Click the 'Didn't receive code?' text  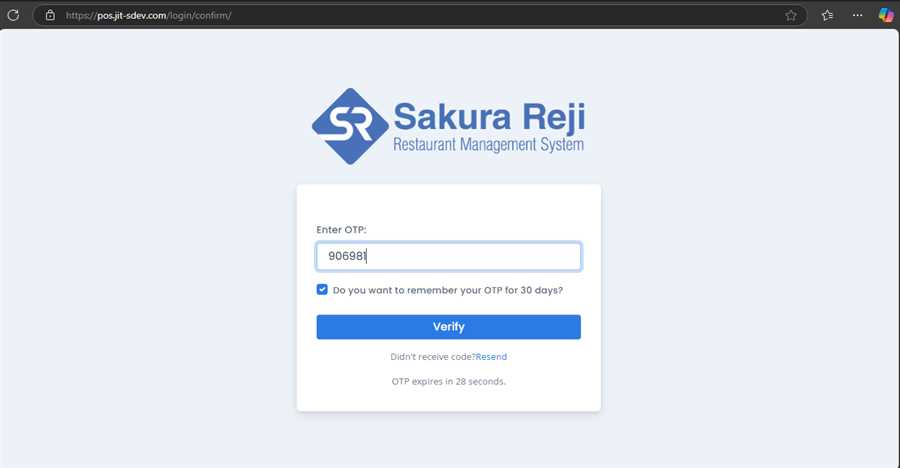click(x=432, y=357)
